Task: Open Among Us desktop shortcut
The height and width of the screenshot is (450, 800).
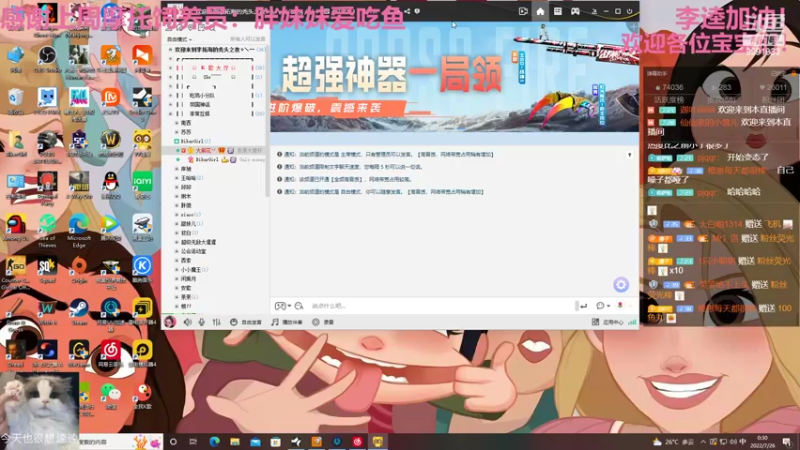Action: point(15,228)
